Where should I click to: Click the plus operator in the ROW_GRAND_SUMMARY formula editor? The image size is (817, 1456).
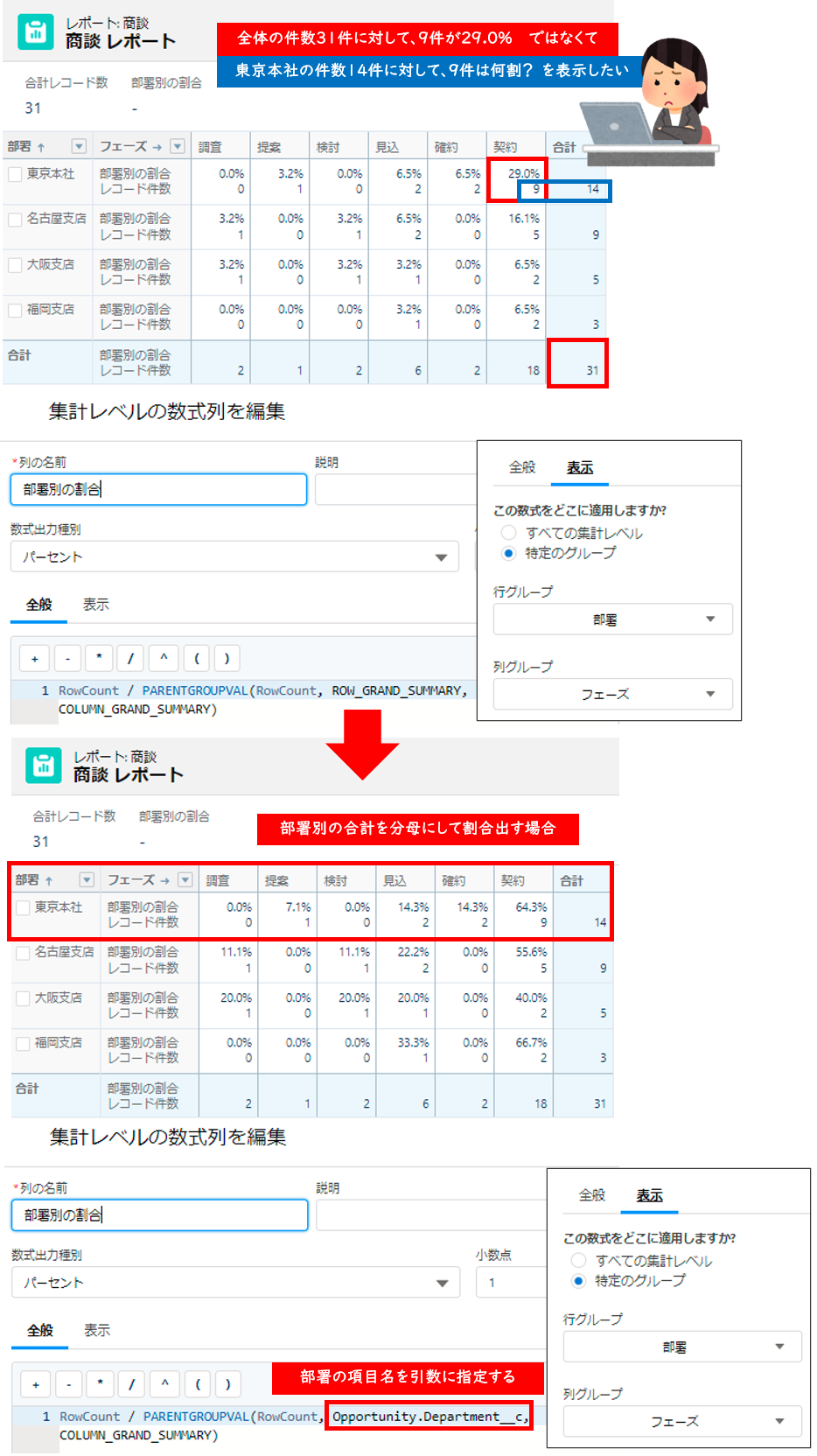[x=35, y=658]
